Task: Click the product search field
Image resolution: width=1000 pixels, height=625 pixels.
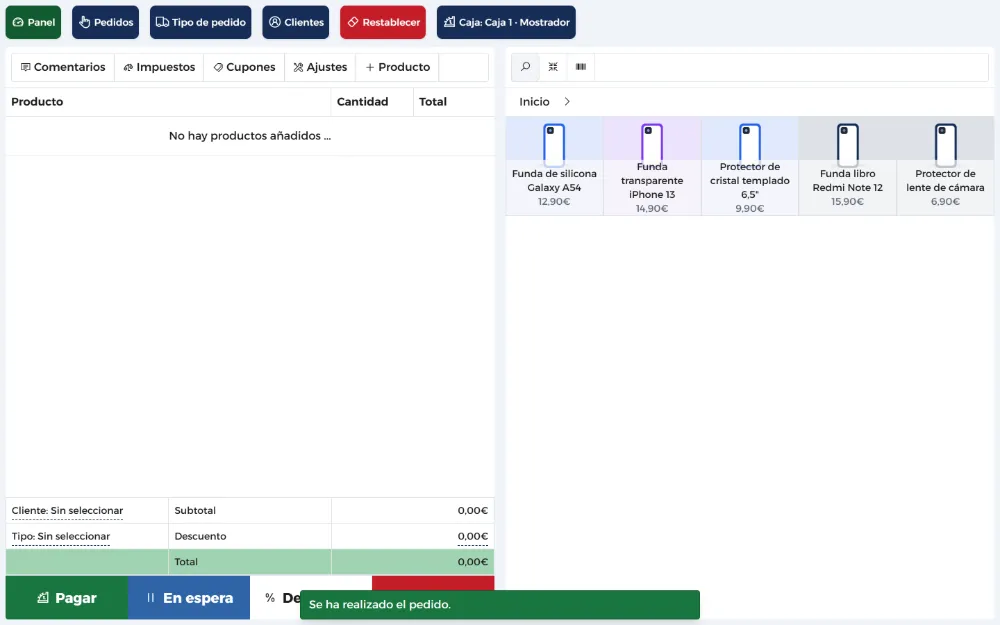Action: (791, 67)
